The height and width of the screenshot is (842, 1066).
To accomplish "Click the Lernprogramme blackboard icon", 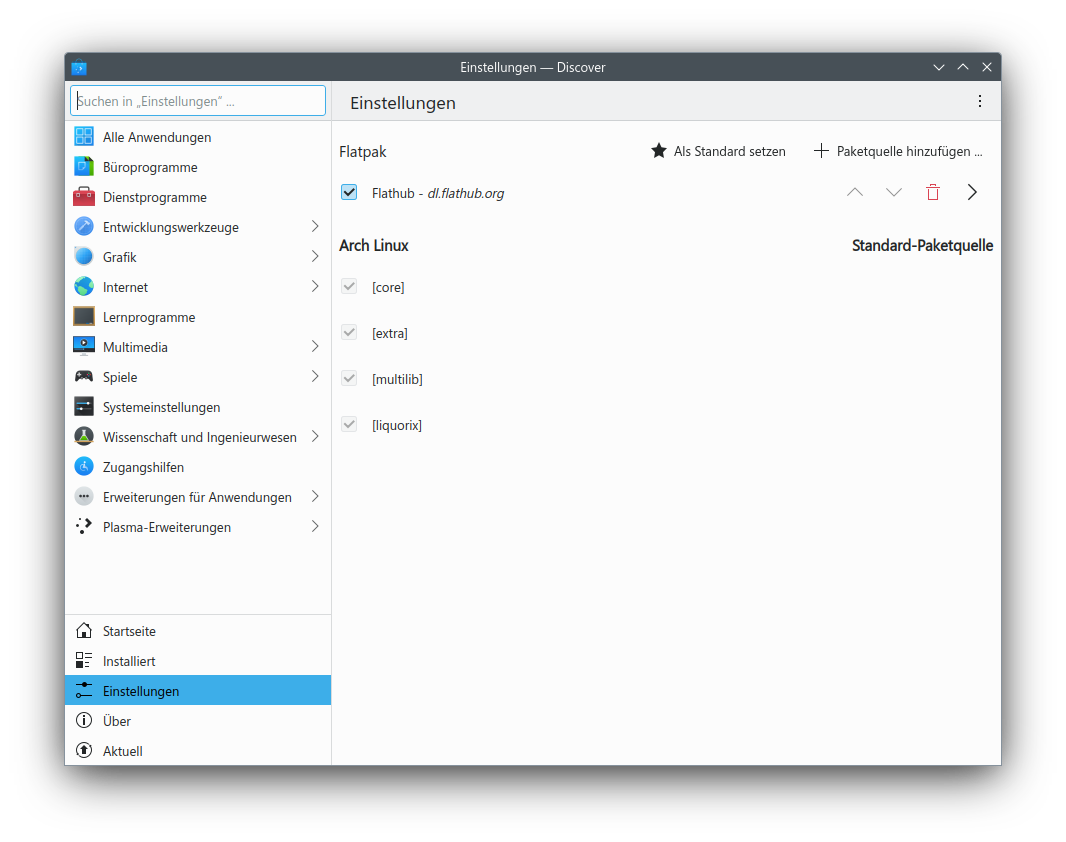I will click(84, 316).
